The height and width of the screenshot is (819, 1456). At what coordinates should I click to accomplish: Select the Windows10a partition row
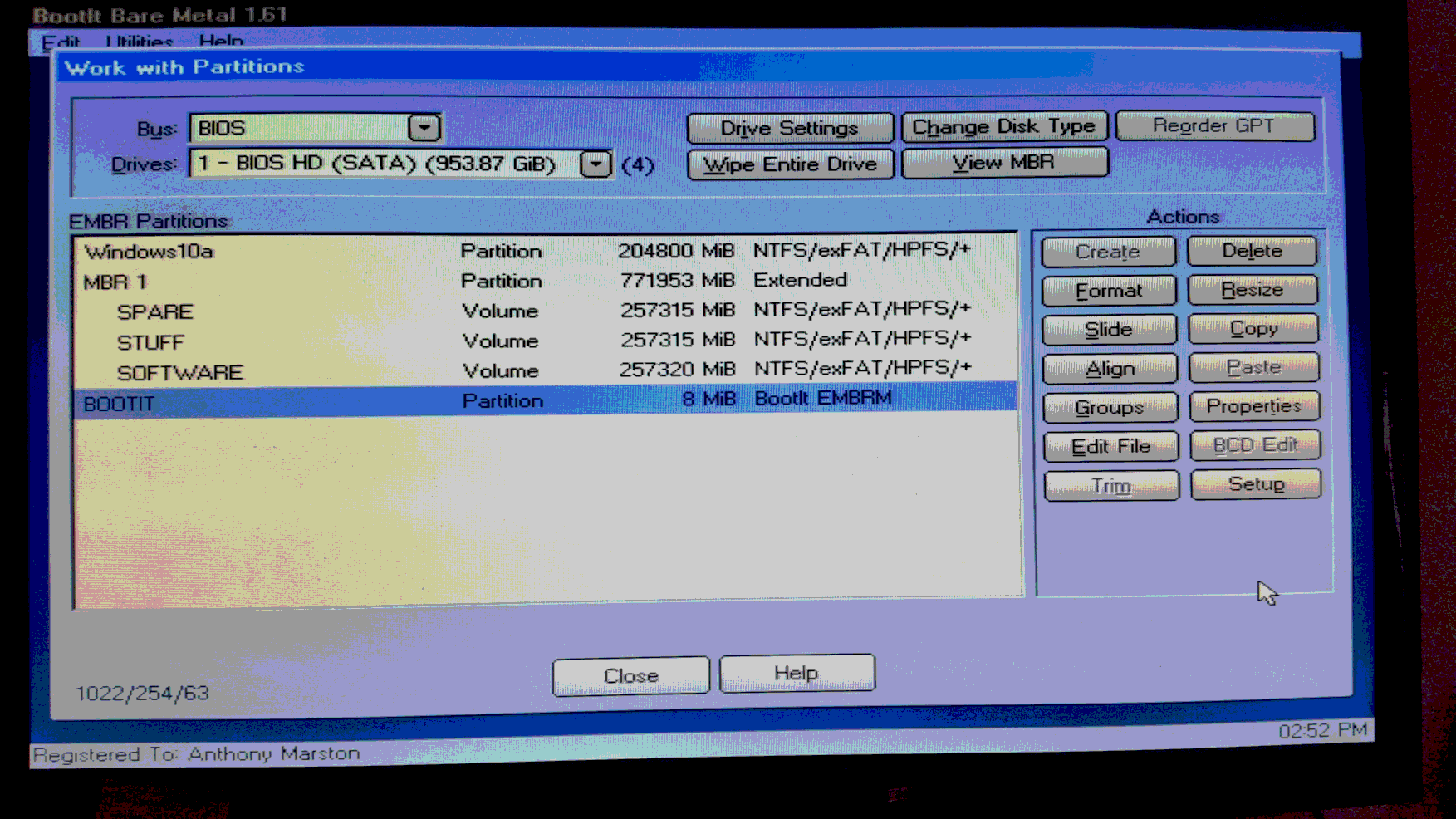[x=546, y=251]
